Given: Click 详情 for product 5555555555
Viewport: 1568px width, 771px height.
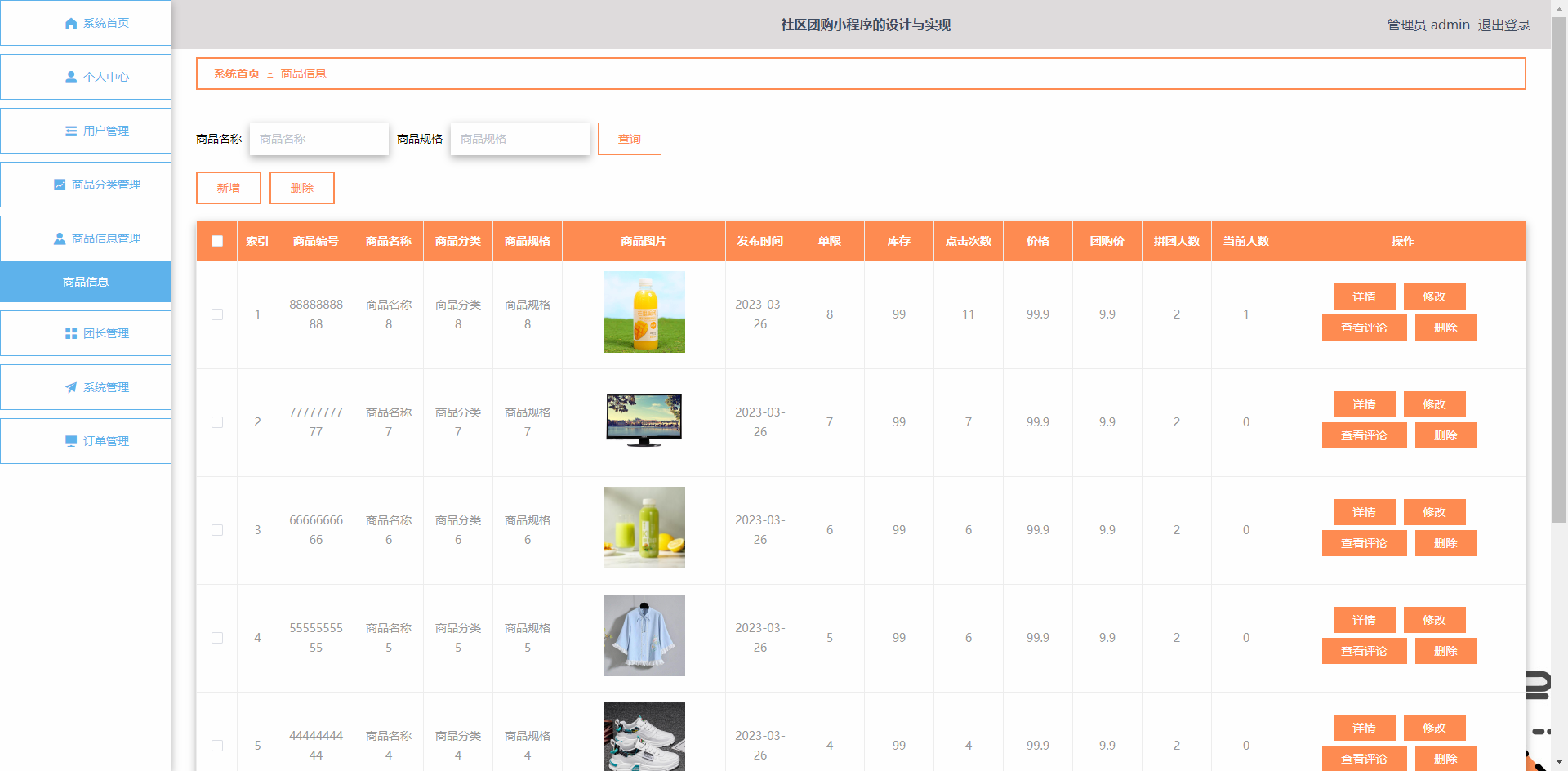Looking at the screenshot, I should click(x=1365, y=620).
